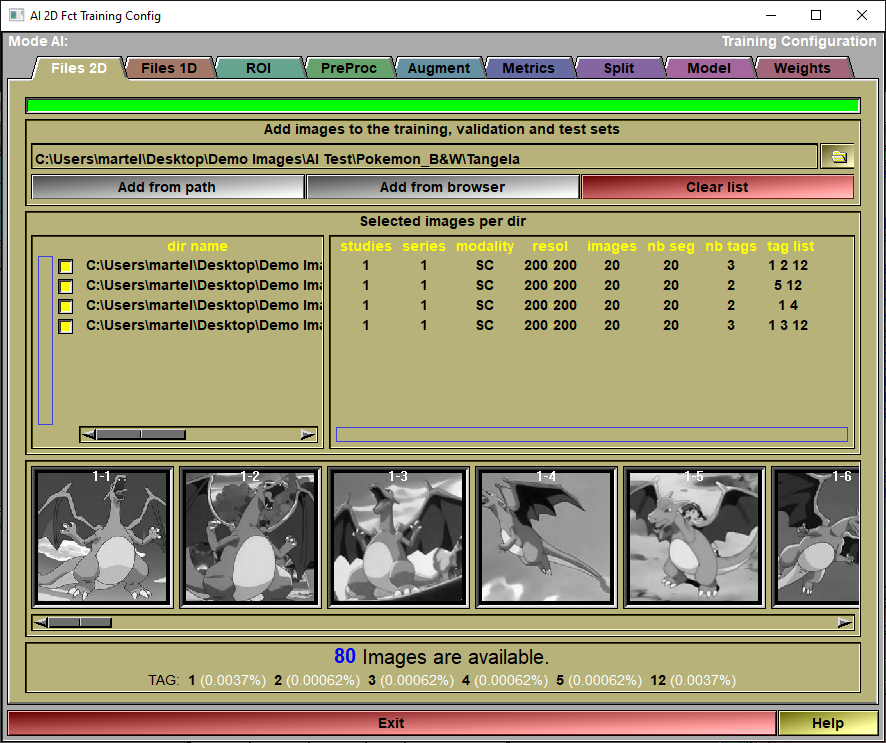Screen dimensions: 886x743
Task: Click the "tag list" column header
Action: [x=791, y=246]
